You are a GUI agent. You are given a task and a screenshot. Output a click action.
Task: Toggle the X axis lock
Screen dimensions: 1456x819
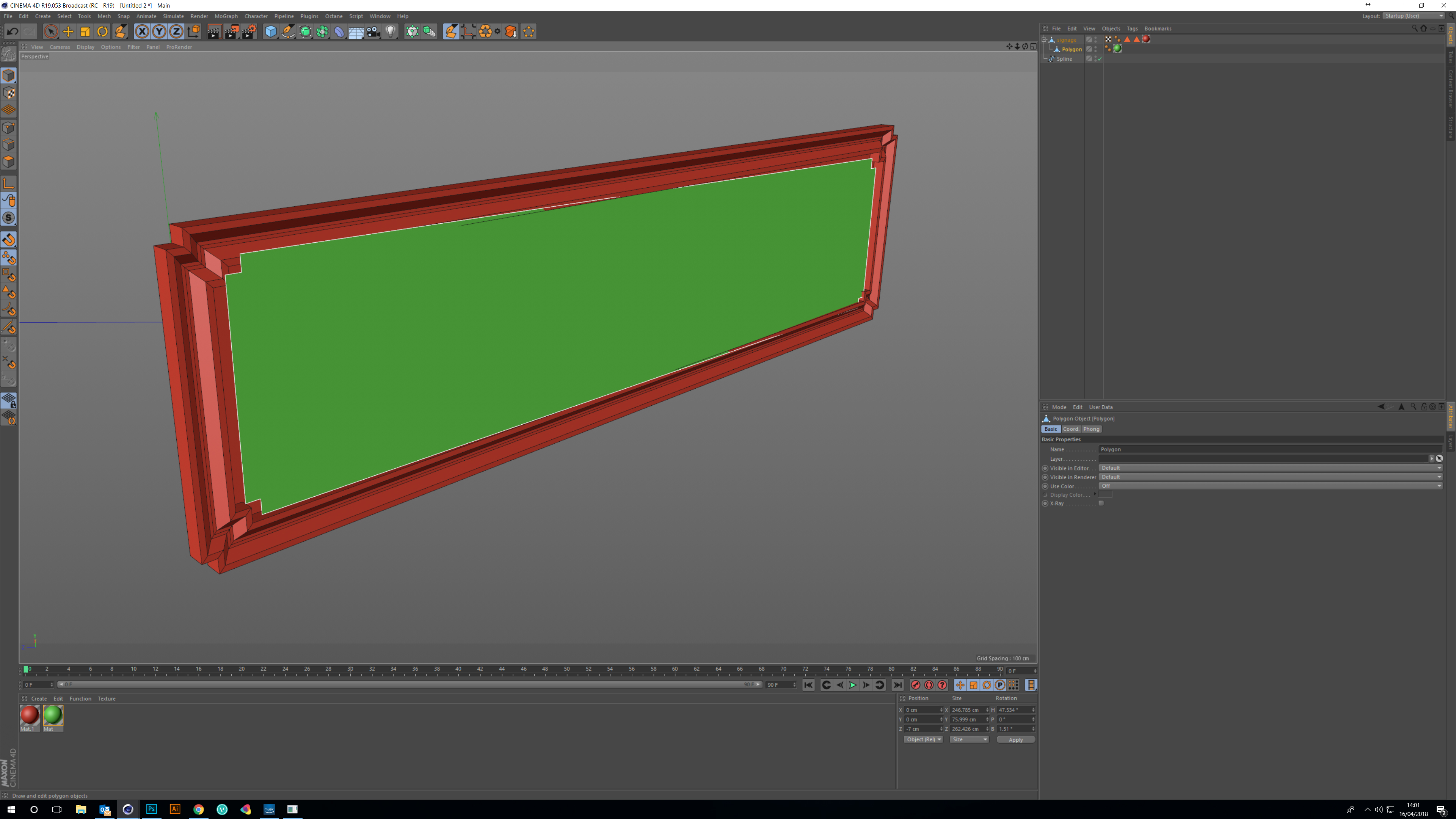pyautogui.click(x=142, y=31)
